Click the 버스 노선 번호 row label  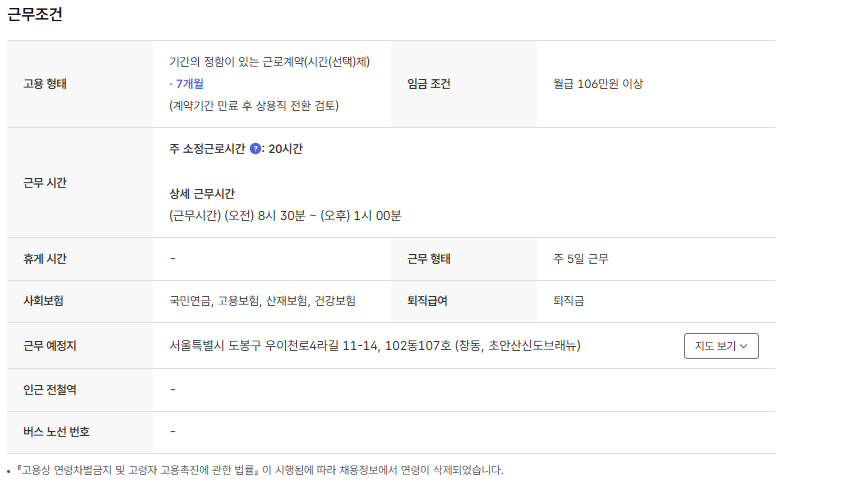pos(56,432)
